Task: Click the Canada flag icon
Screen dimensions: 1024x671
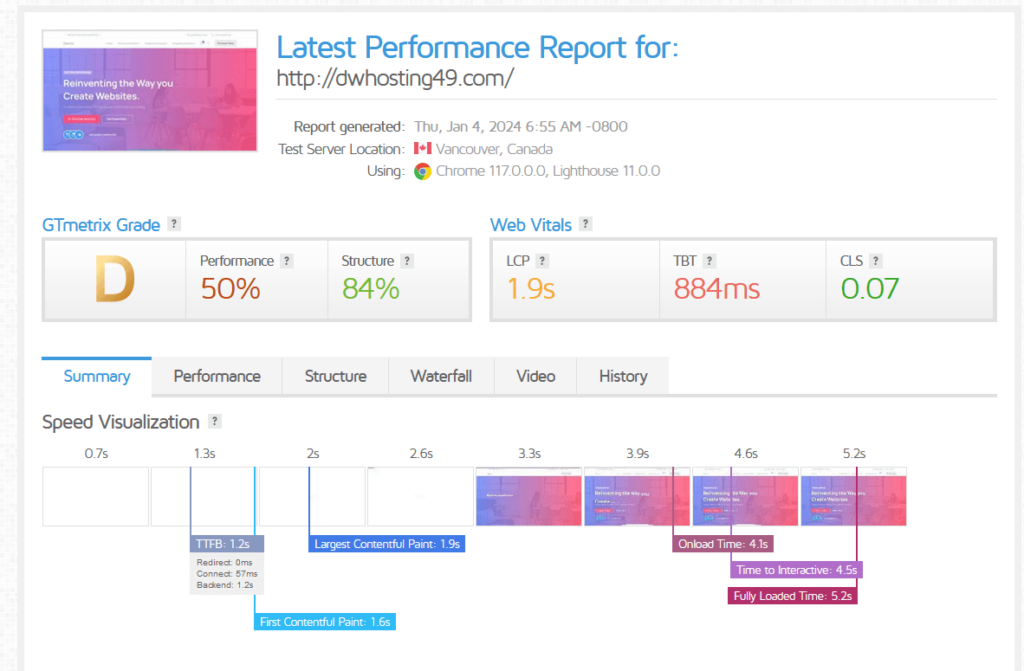Action: (x=421, y=149)
